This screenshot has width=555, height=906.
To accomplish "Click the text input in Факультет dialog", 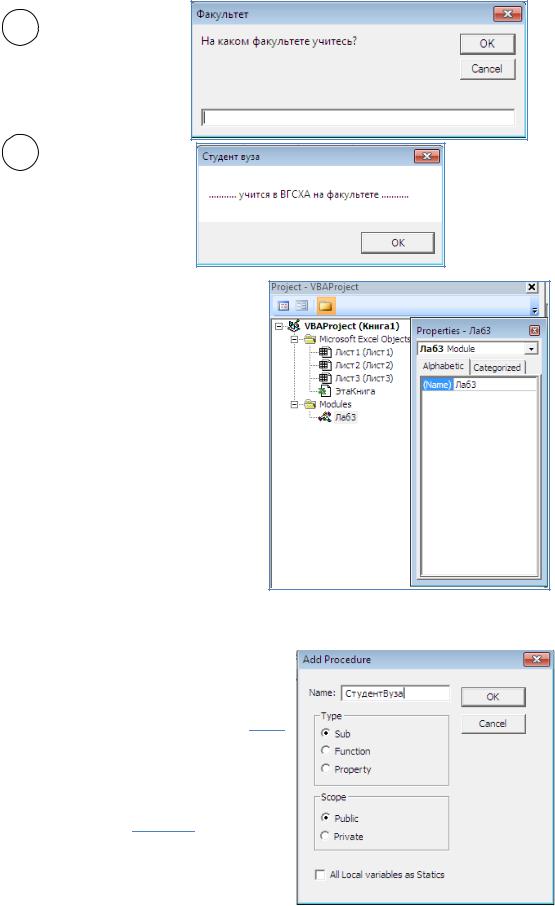I will (357, 117).
